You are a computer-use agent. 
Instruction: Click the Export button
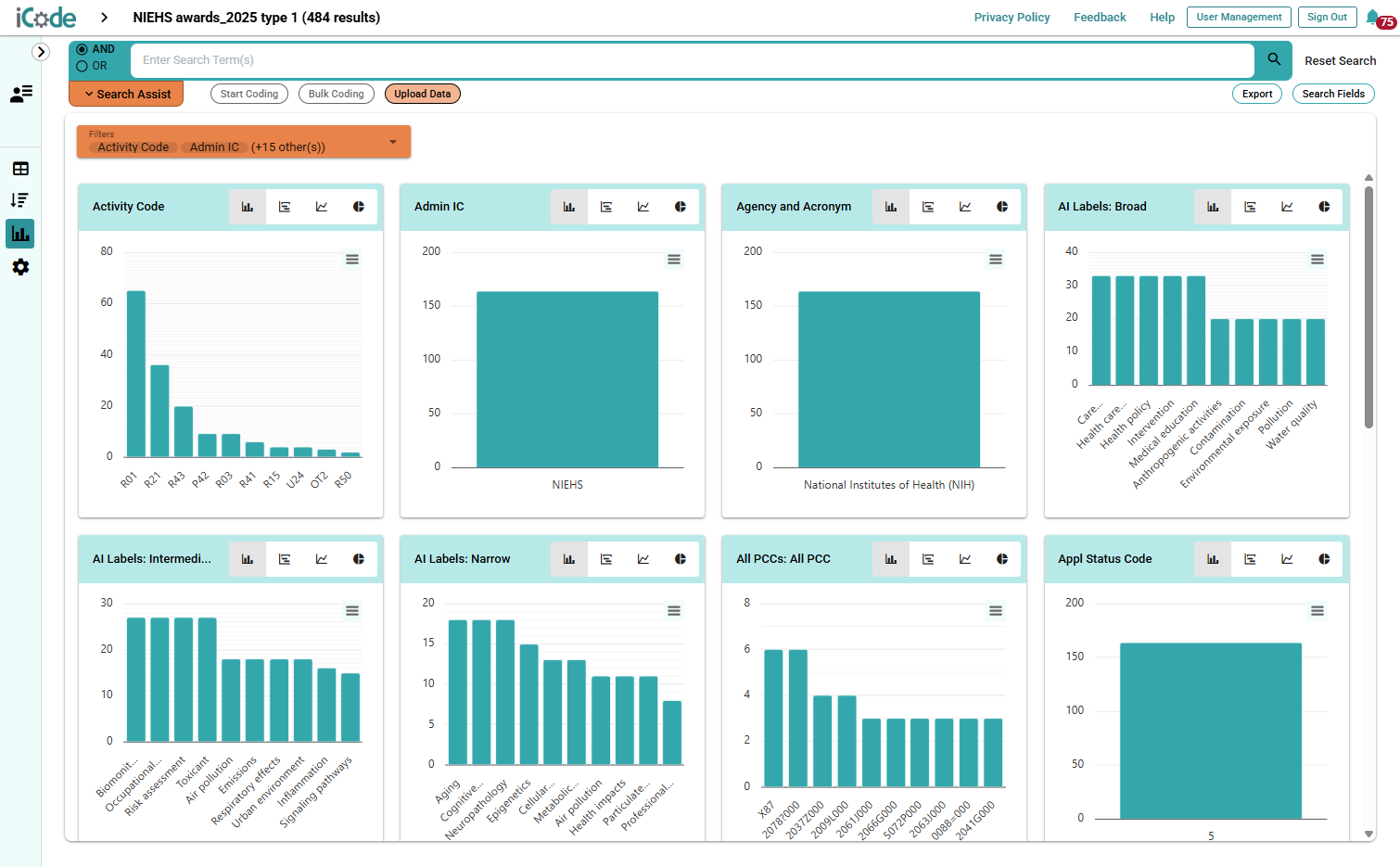pyautogui.click(x=1257, y=94)
